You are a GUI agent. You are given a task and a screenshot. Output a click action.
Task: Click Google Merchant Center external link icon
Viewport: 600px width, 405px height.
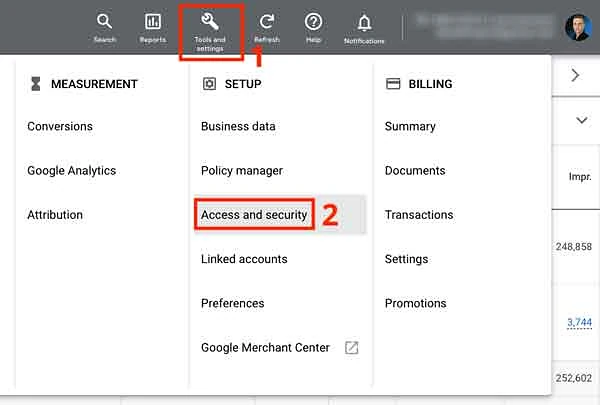[x=352, y=348]
